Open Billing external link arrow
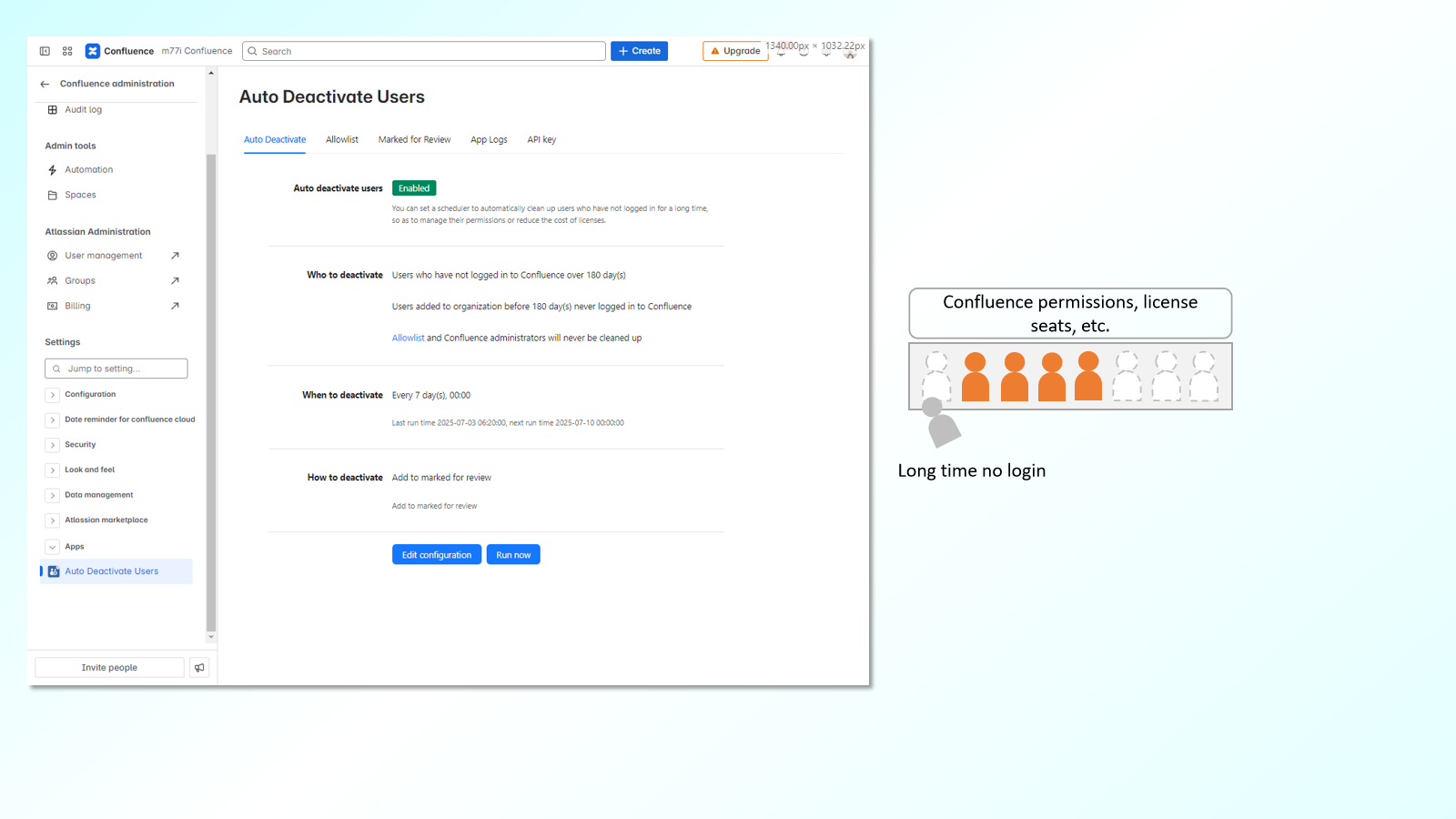Image resolution: width=1456 pixels, height=819 pixels. 175,306
